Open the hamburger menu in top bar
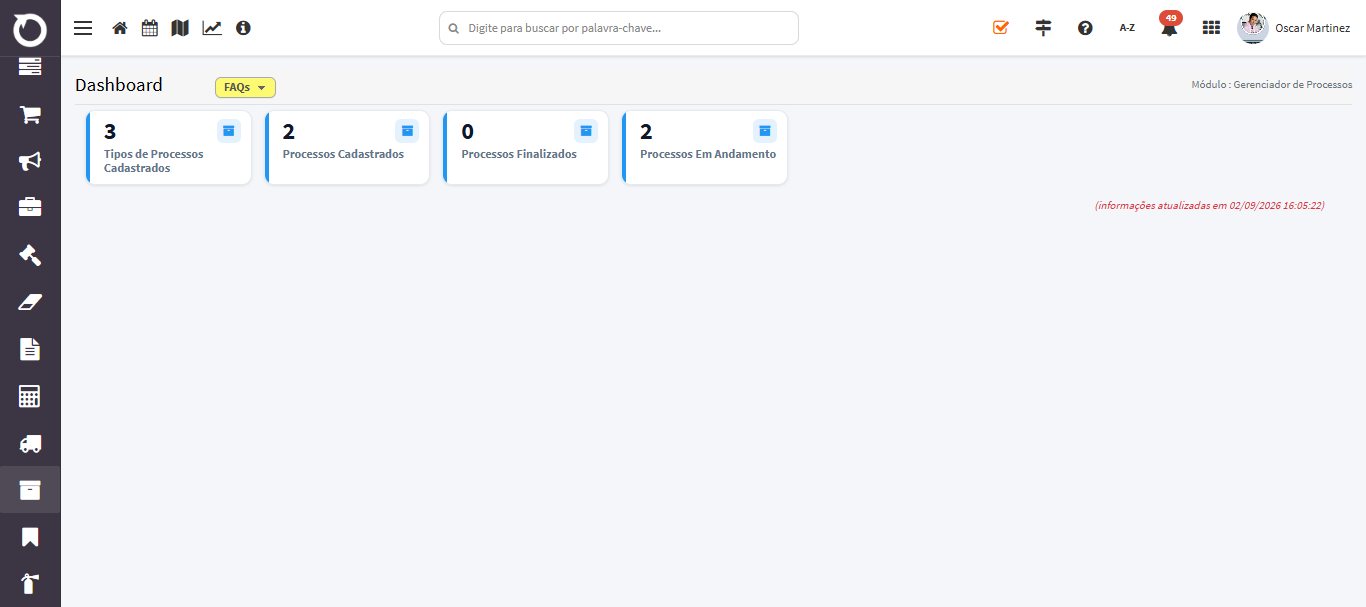1366x607 pixels. 83,28
